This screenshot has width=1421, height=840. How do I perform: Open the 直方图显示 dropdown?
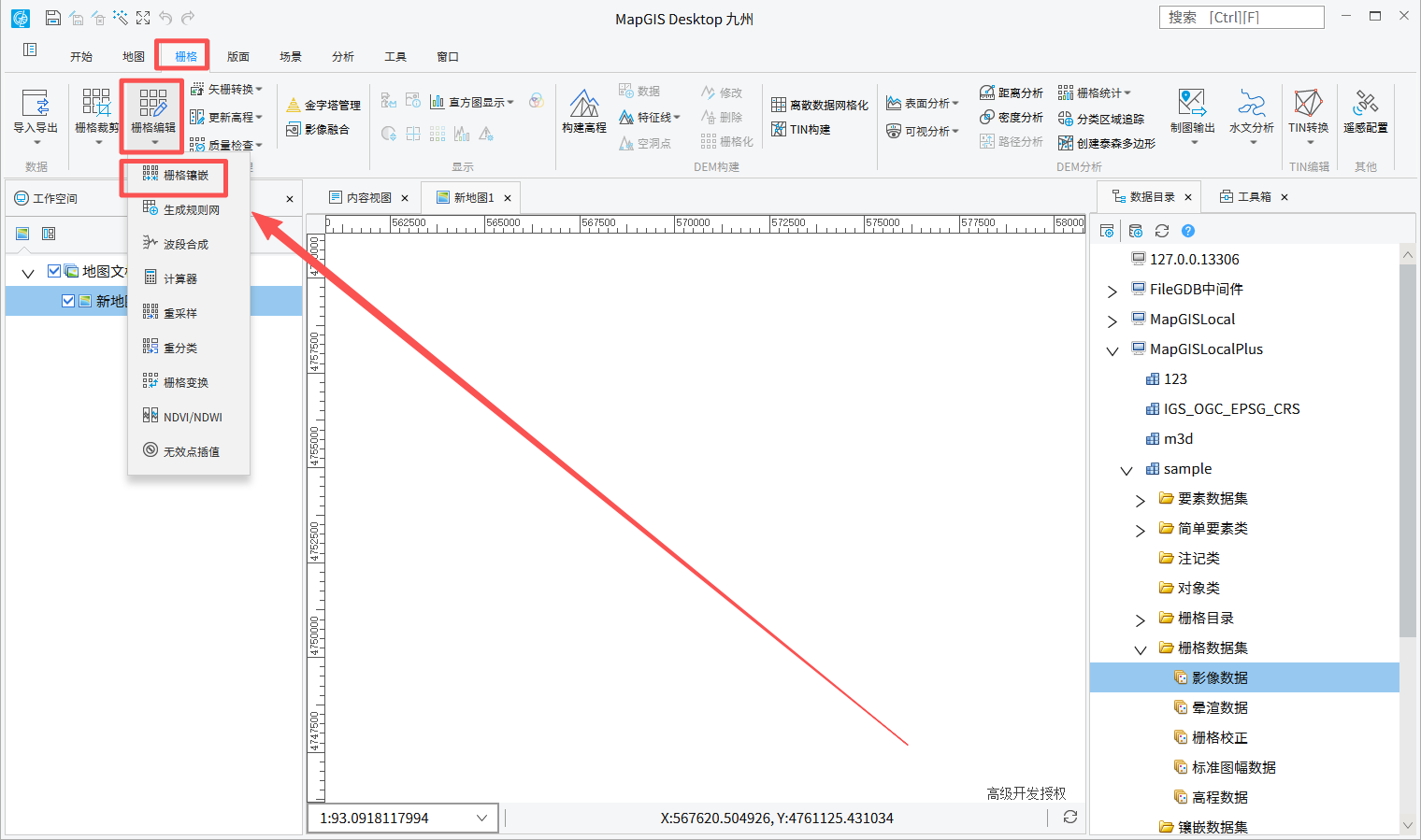(x=472, y=102)
